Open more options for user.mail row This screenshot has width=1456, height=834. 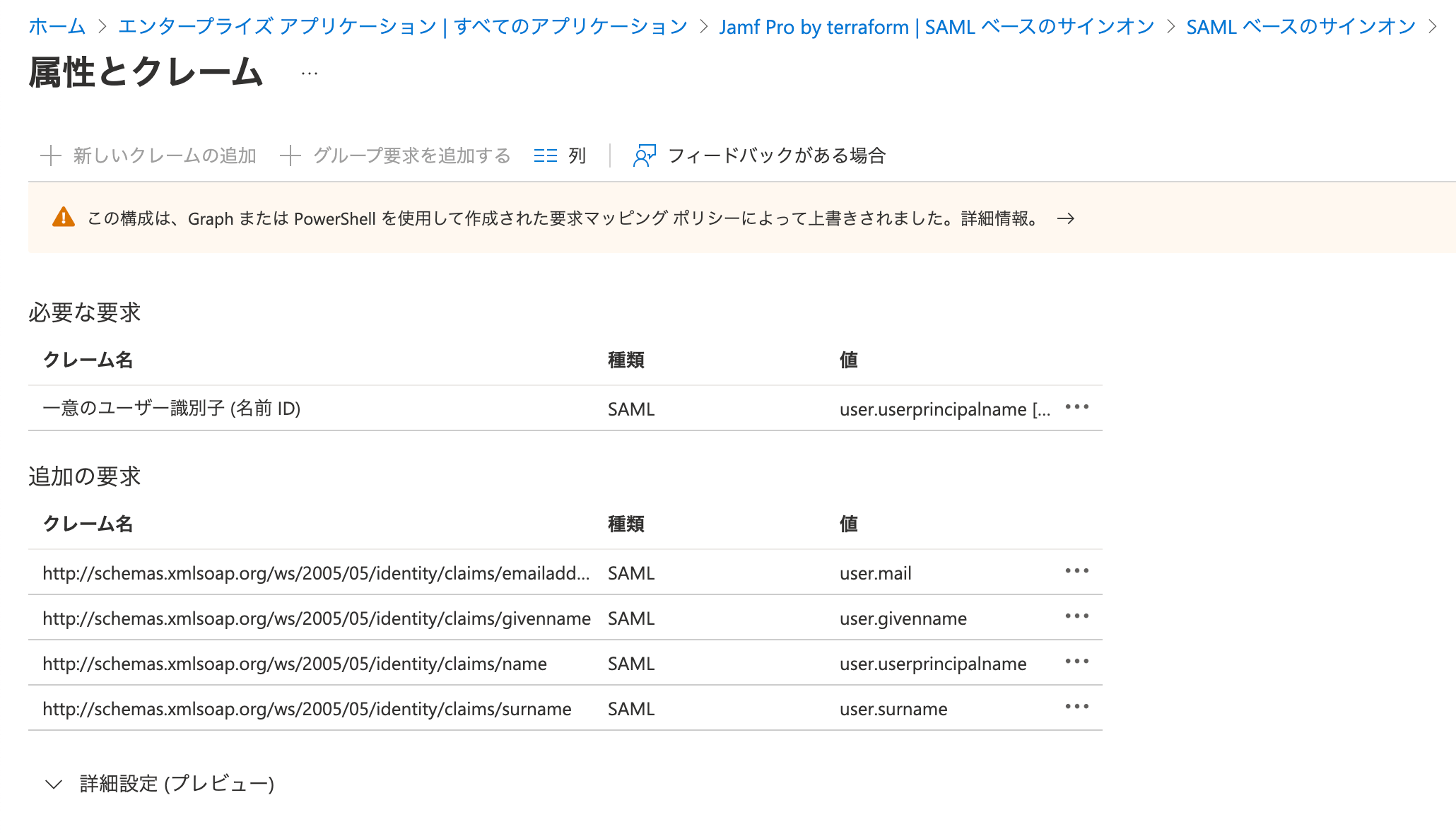1077,571
